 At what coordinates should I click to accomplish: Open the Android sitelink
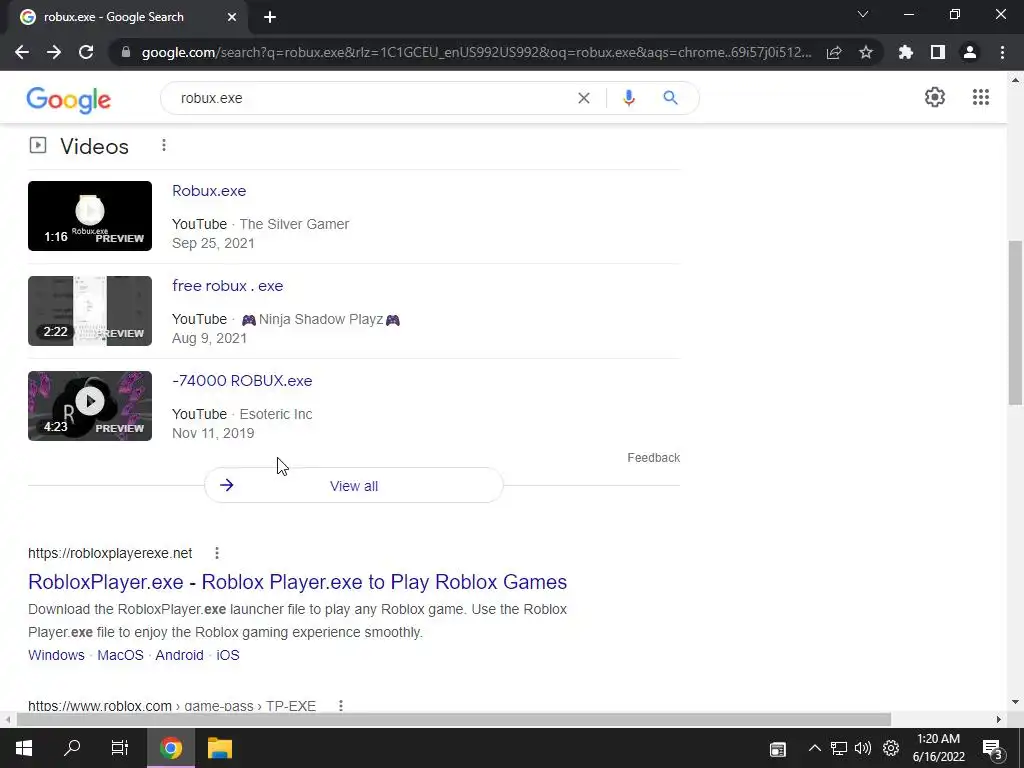(180, 655)
